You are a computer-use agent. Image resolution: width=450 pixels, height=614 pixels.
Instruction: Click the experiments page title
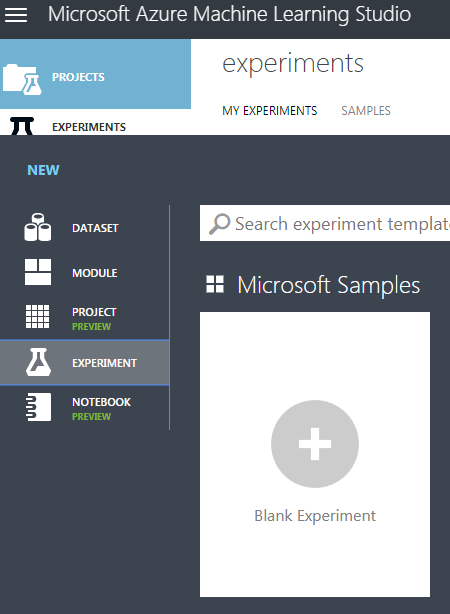(293, 63)
